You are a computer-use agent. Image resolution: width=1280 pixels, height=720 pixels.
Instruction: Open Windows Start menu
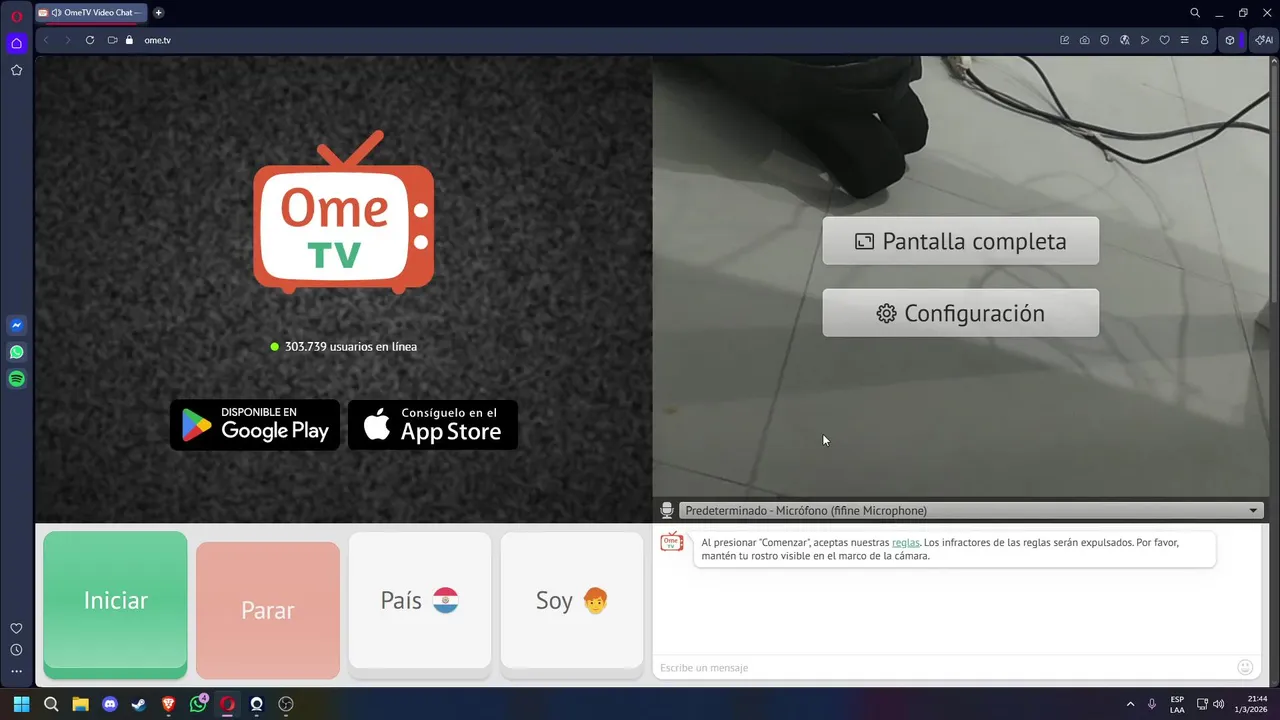21,704
